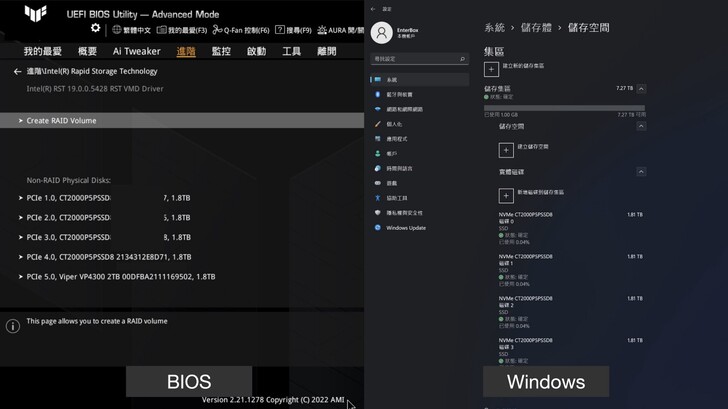
Task: Open 搜尋(F9) search in BIOS toolbar
Action: [293, 30]
